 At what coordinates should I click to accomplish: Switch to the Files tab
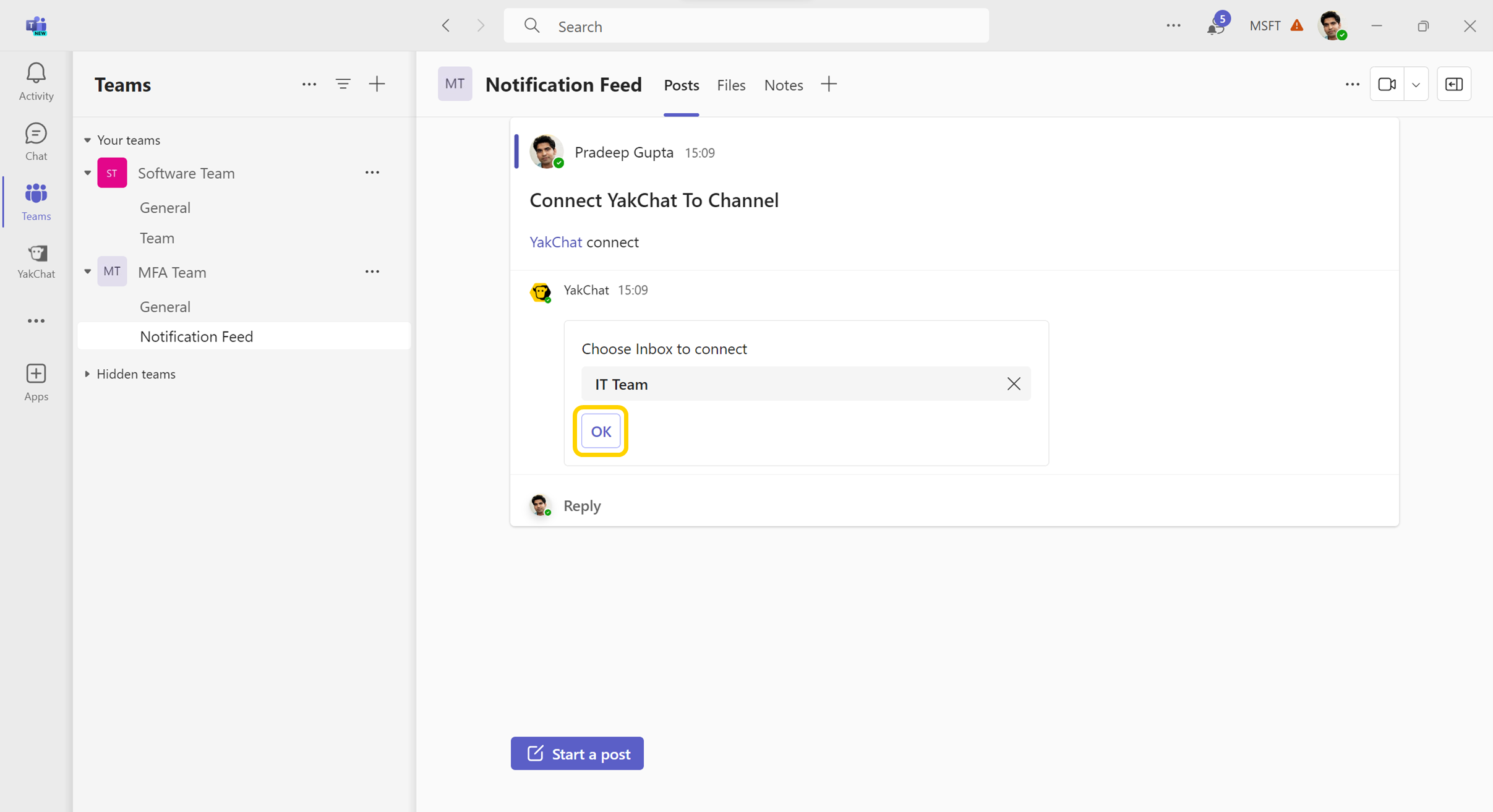731,85
